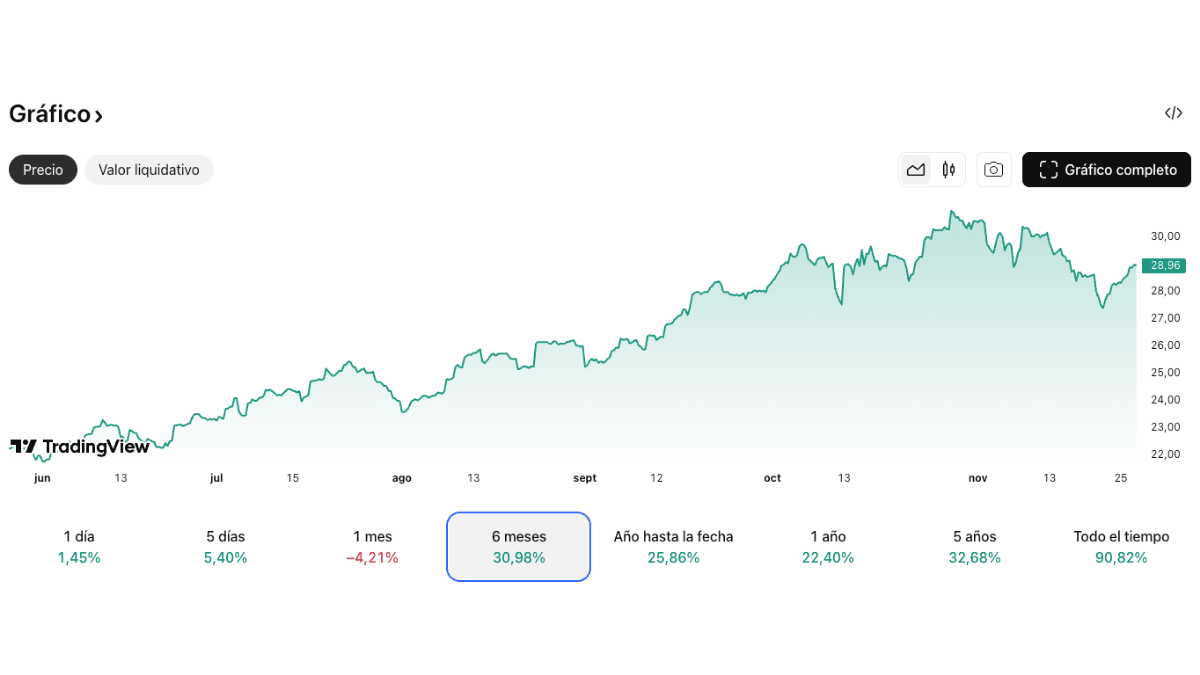This screenshot has height=675, width=1200.
Task: Take chart snapshot with camera icon
Action: (993, 170)
